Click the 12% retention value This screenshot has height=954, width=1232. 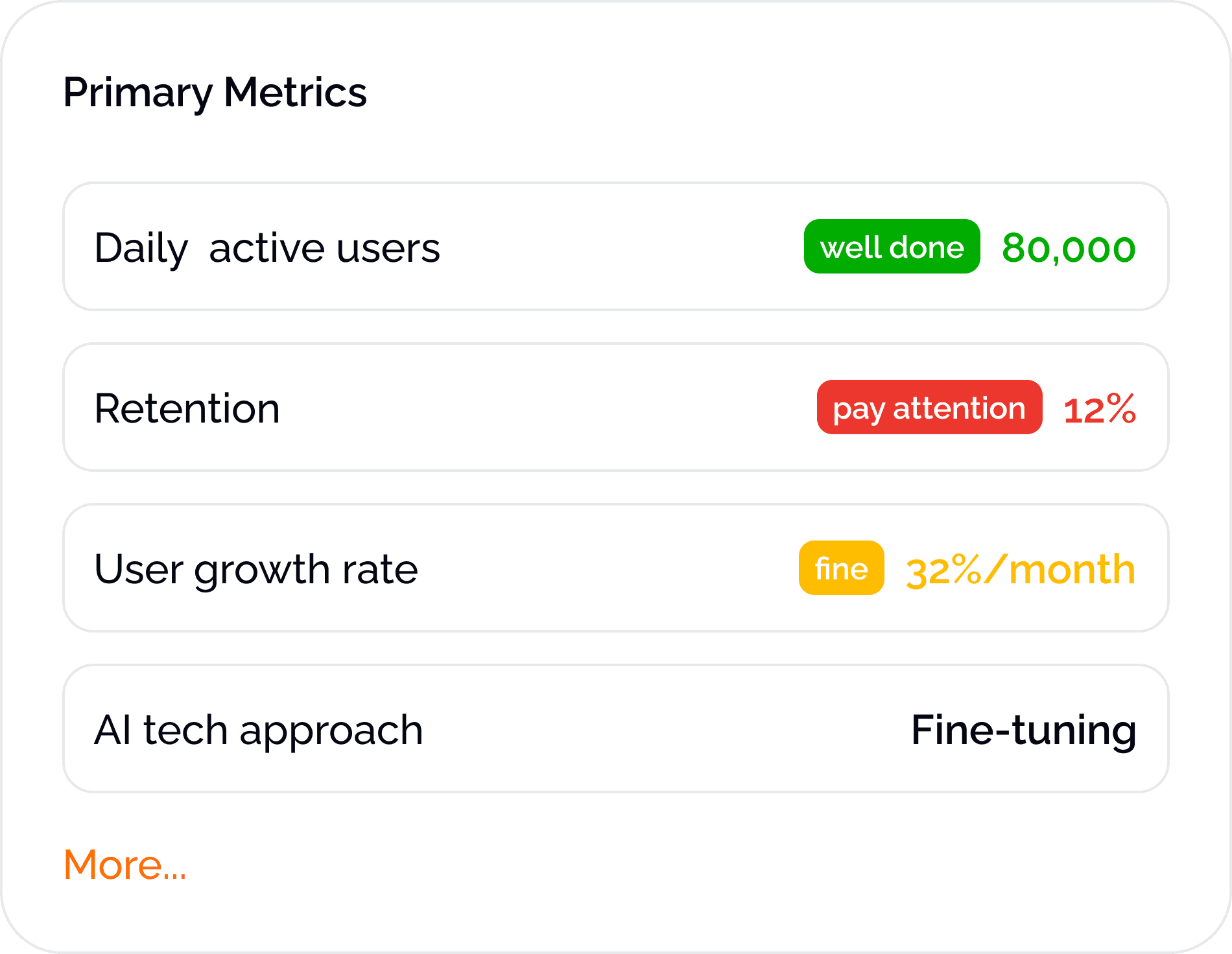pyautogui.click(x=1100, y=409)
